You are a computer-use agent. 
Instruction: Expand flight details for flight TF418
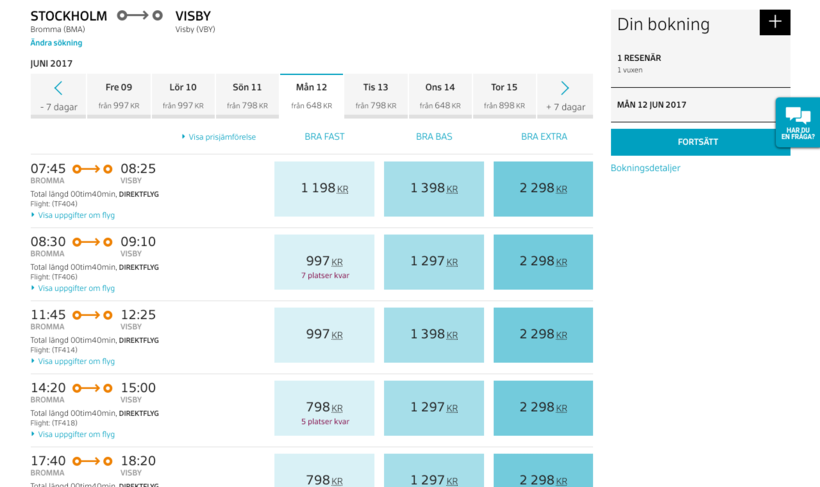pyautogui.click(x=73, y=434)
